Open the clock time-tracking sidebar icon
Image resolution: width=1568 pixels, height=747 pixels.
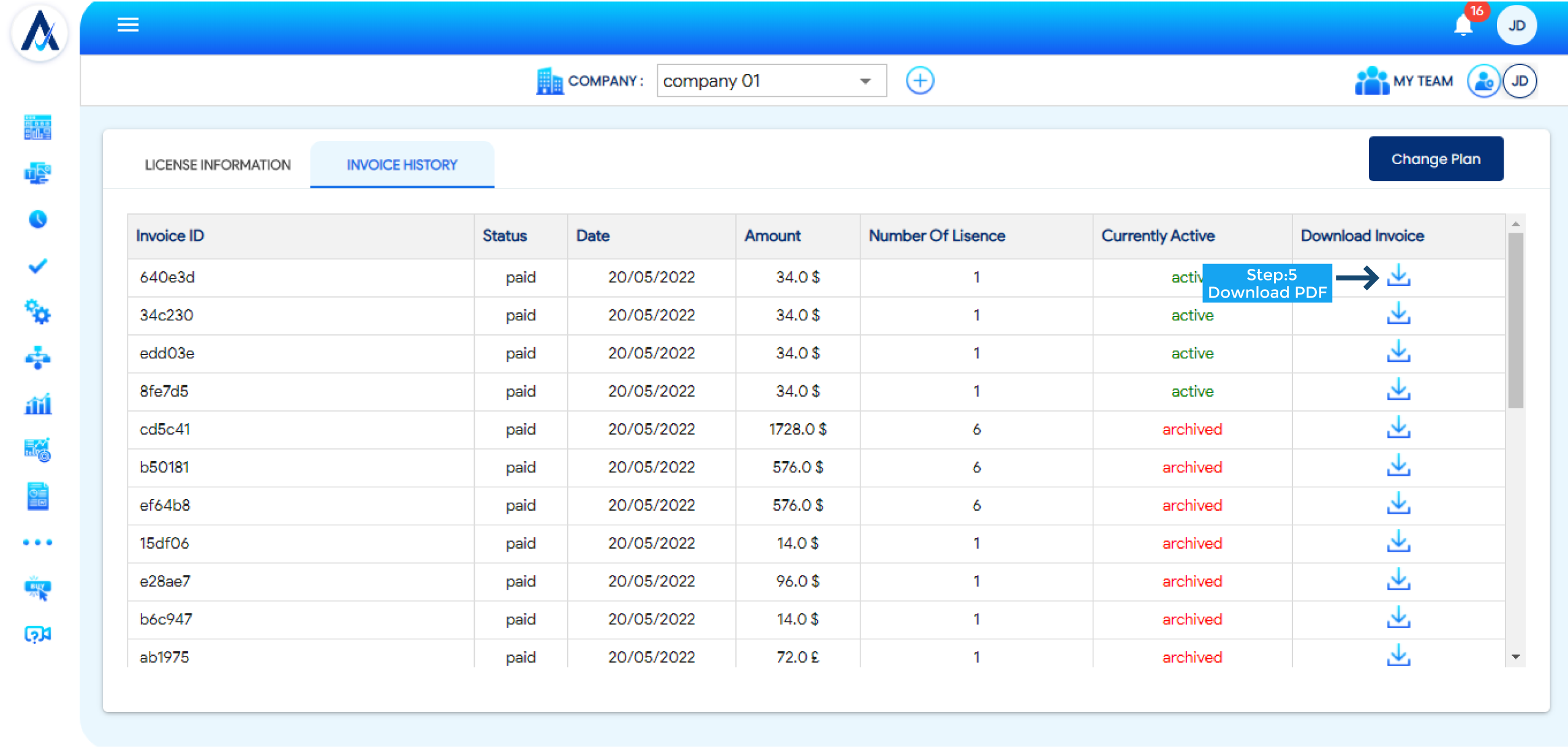(38, 219)
